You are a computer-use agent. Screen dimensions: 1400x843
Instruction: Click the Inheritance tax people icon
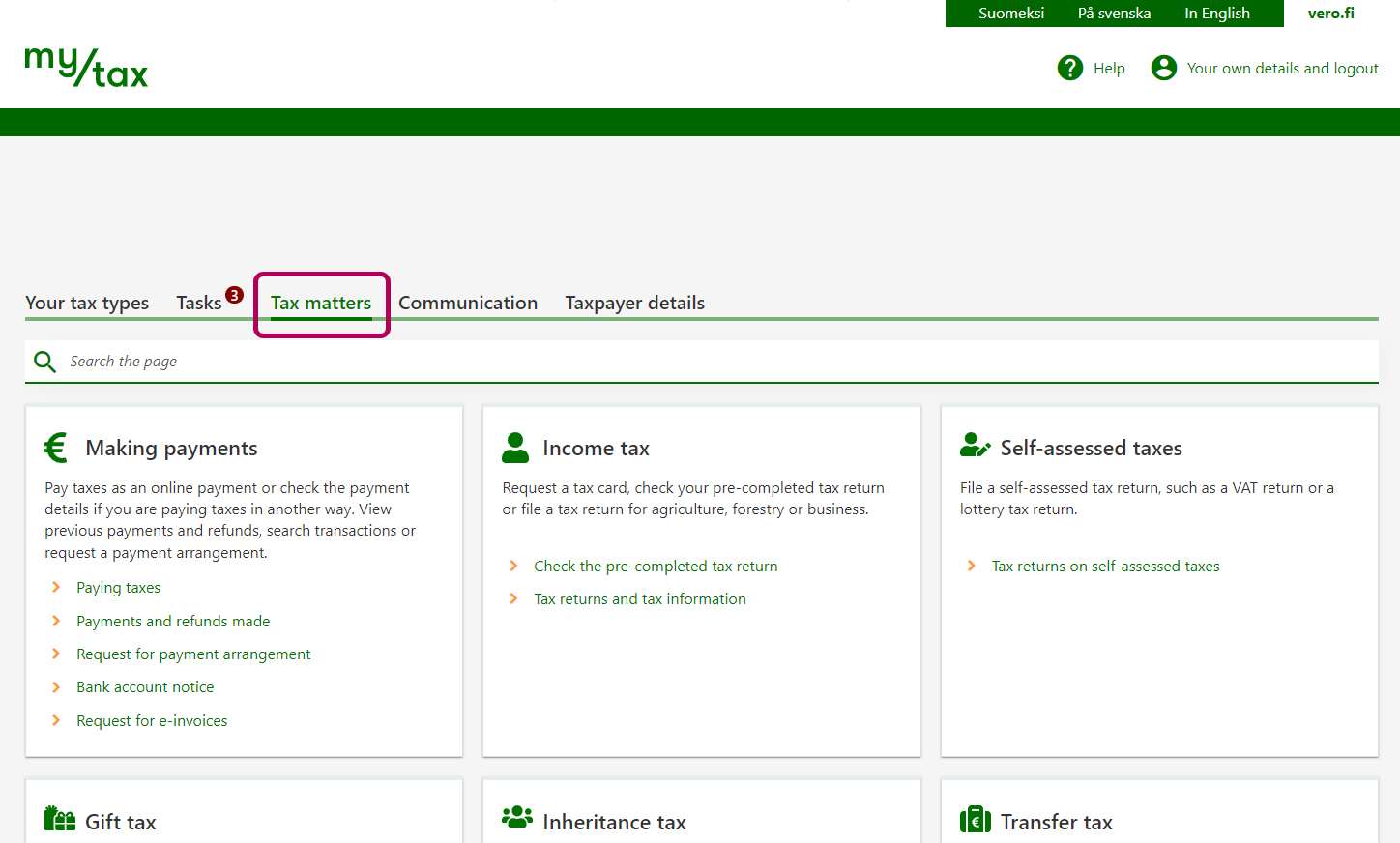point(517,818)
